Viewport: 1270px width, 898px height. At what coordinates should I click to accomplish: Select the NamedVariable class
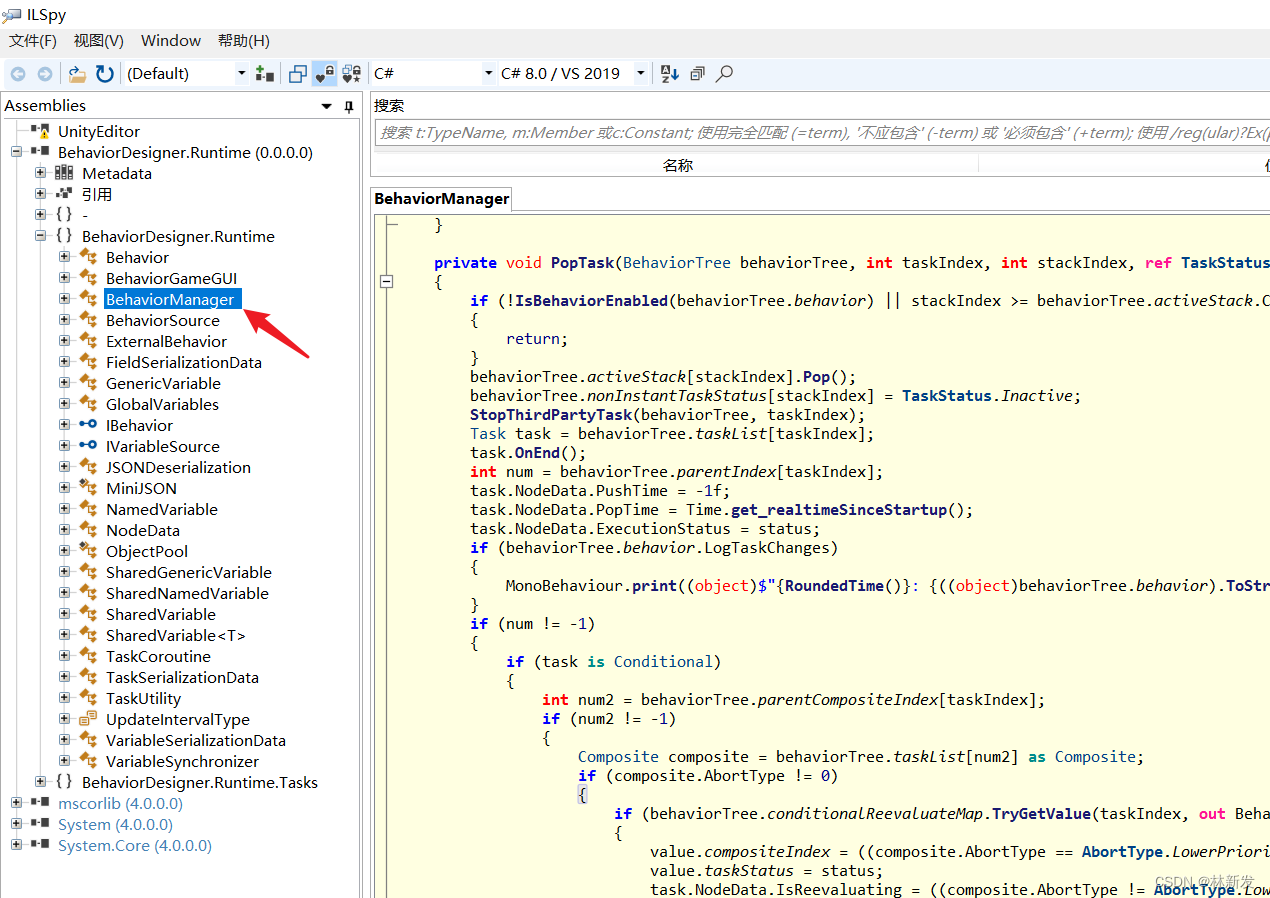pos(161,509)
